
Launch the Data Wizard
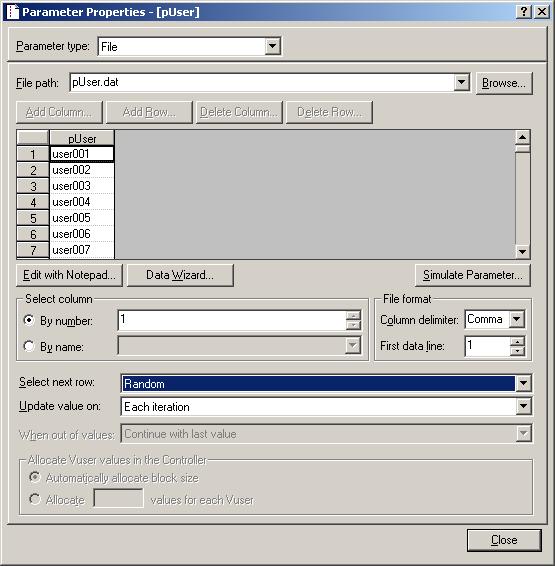pyautogui.click(x=180, y=275)
